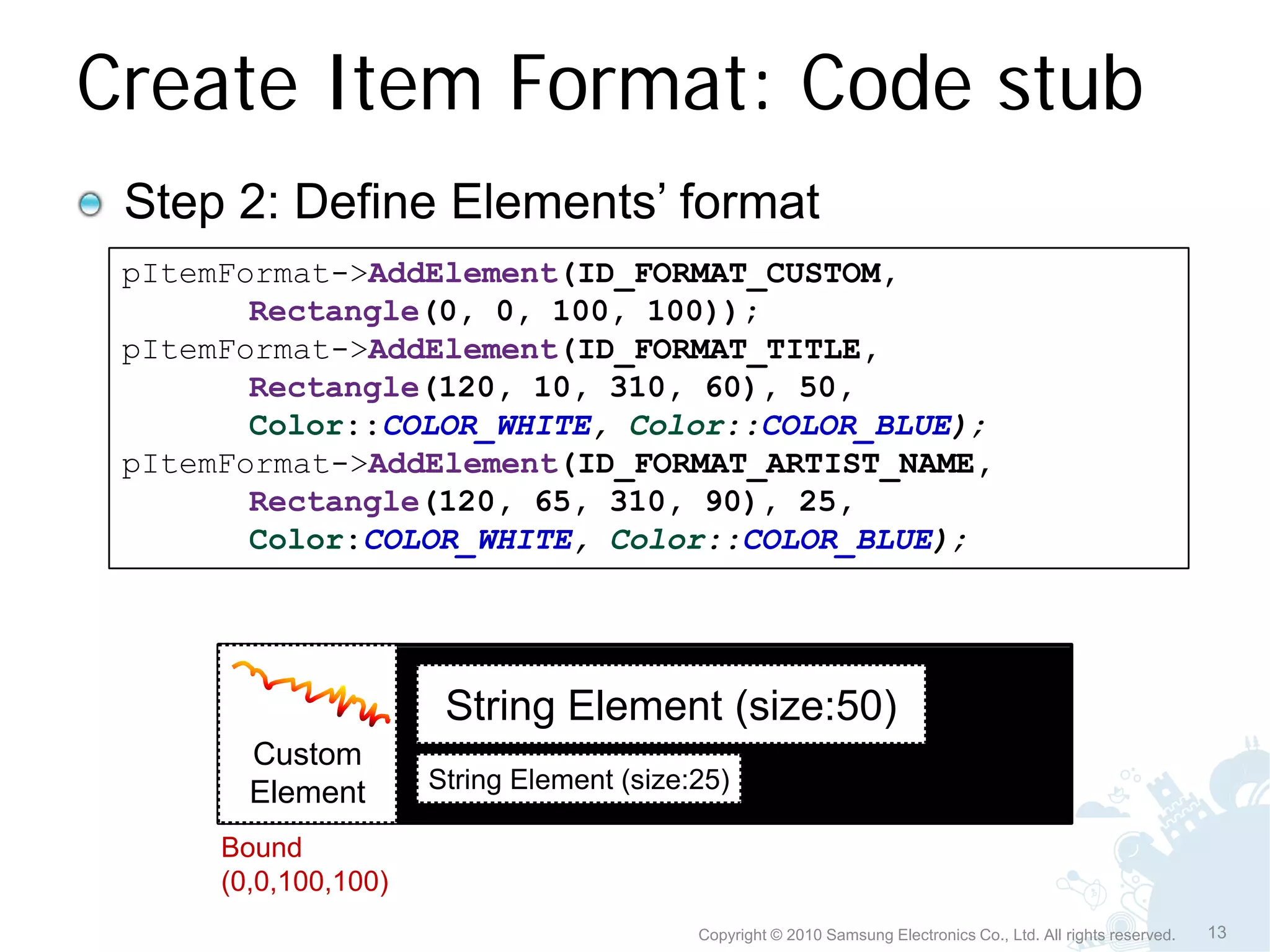Select the 'String Element (size:25)' box
Viewport: 1270px width, 952px height.
tap(579, 779)
